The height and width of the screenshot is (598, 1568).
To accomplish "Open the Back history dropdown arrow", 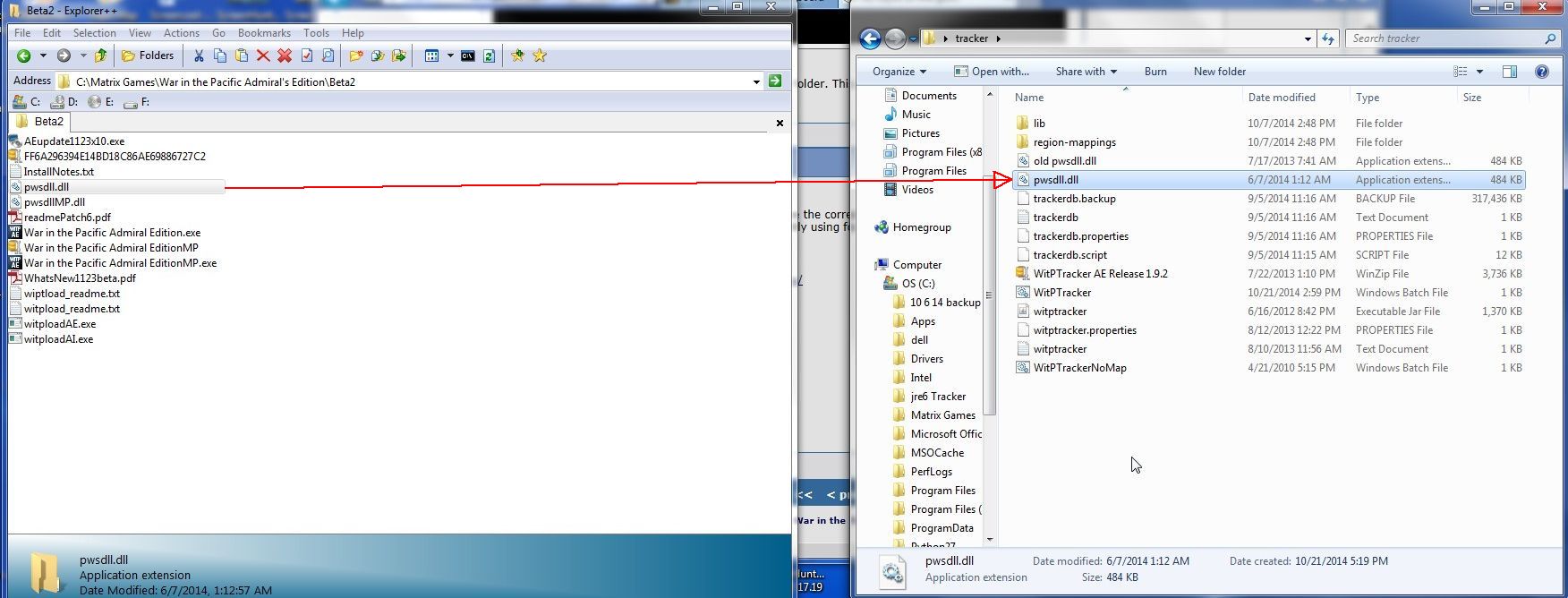I will pos(43,56).
